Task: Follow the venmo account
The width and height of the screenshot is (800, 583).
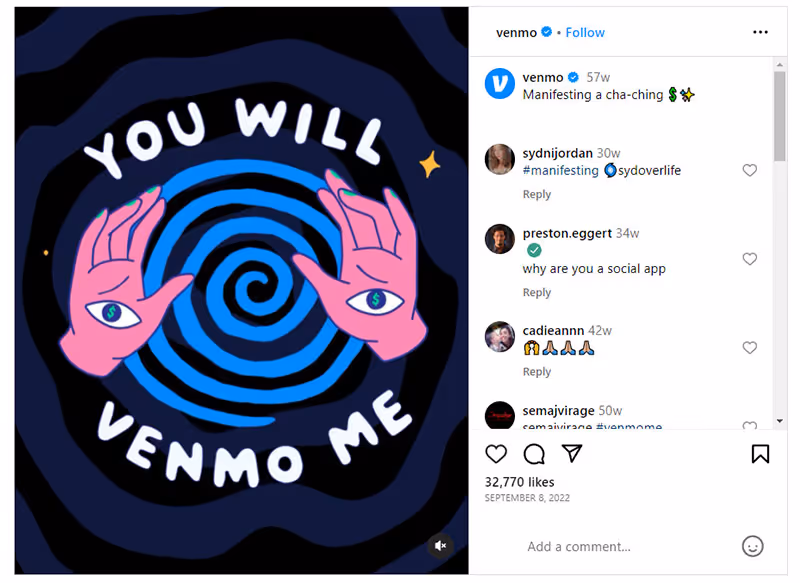Action: (585, 33)
